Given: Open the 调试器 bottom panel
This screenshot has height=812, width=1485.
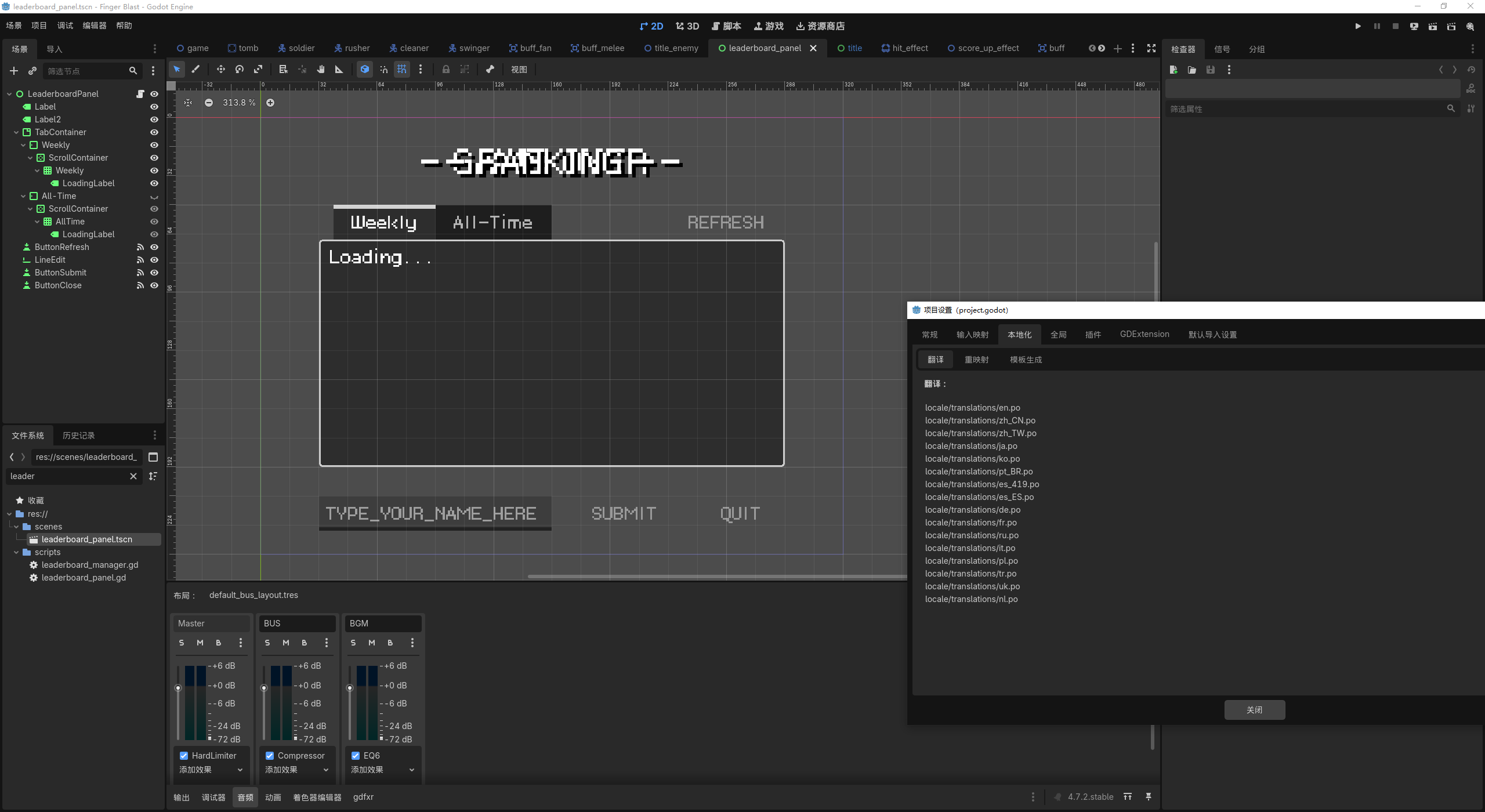Looking at the screenshot, I should tap(213, 797).
